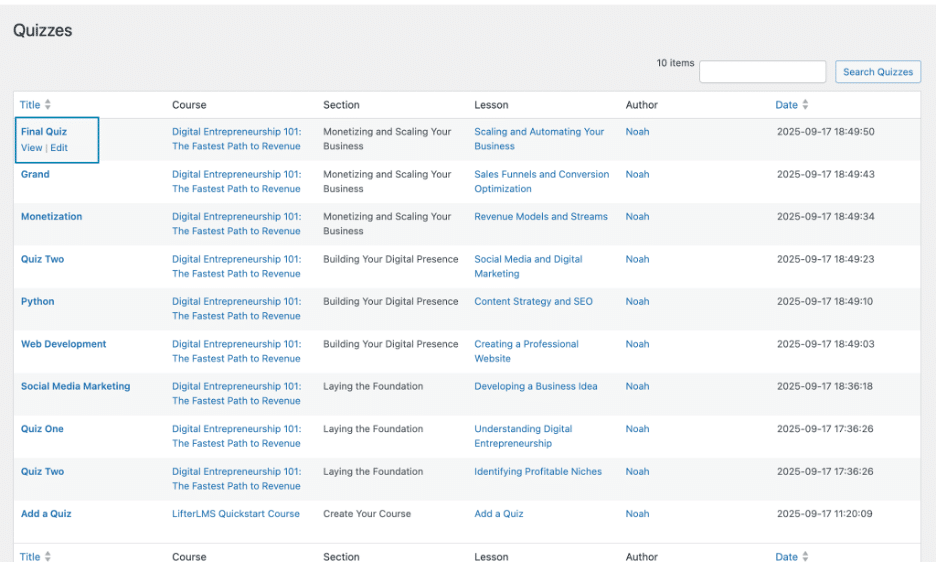
Task: Open Identifying Profitable Niches lesson
Action: tap(538, 471)
